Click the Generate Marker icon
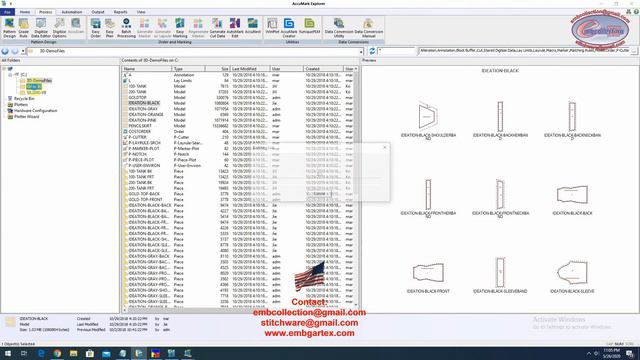Screen dimensions: 640x360 point(144,28)
